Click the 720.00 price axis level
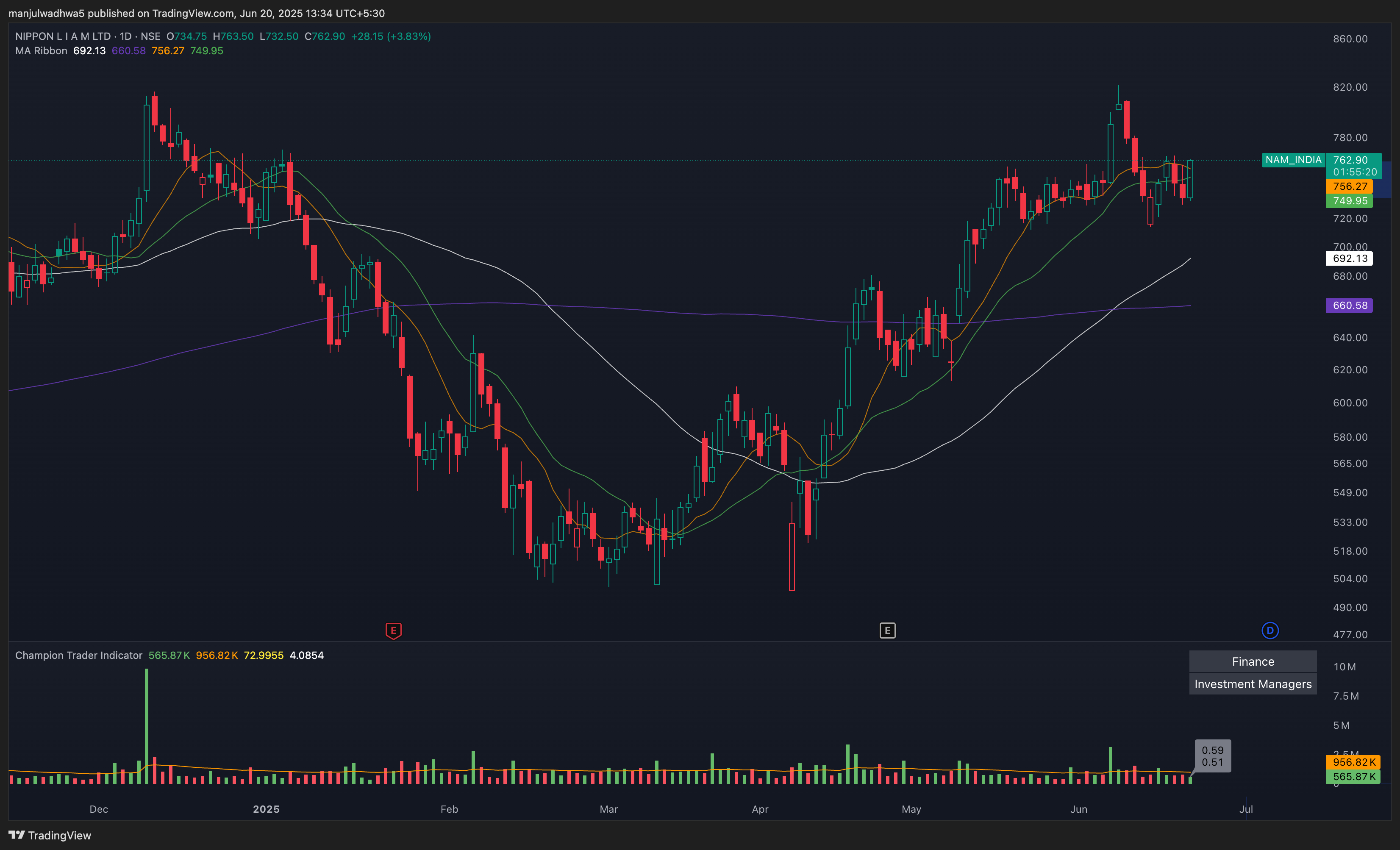The image size is (1400, 850). tap(1350, 218)
